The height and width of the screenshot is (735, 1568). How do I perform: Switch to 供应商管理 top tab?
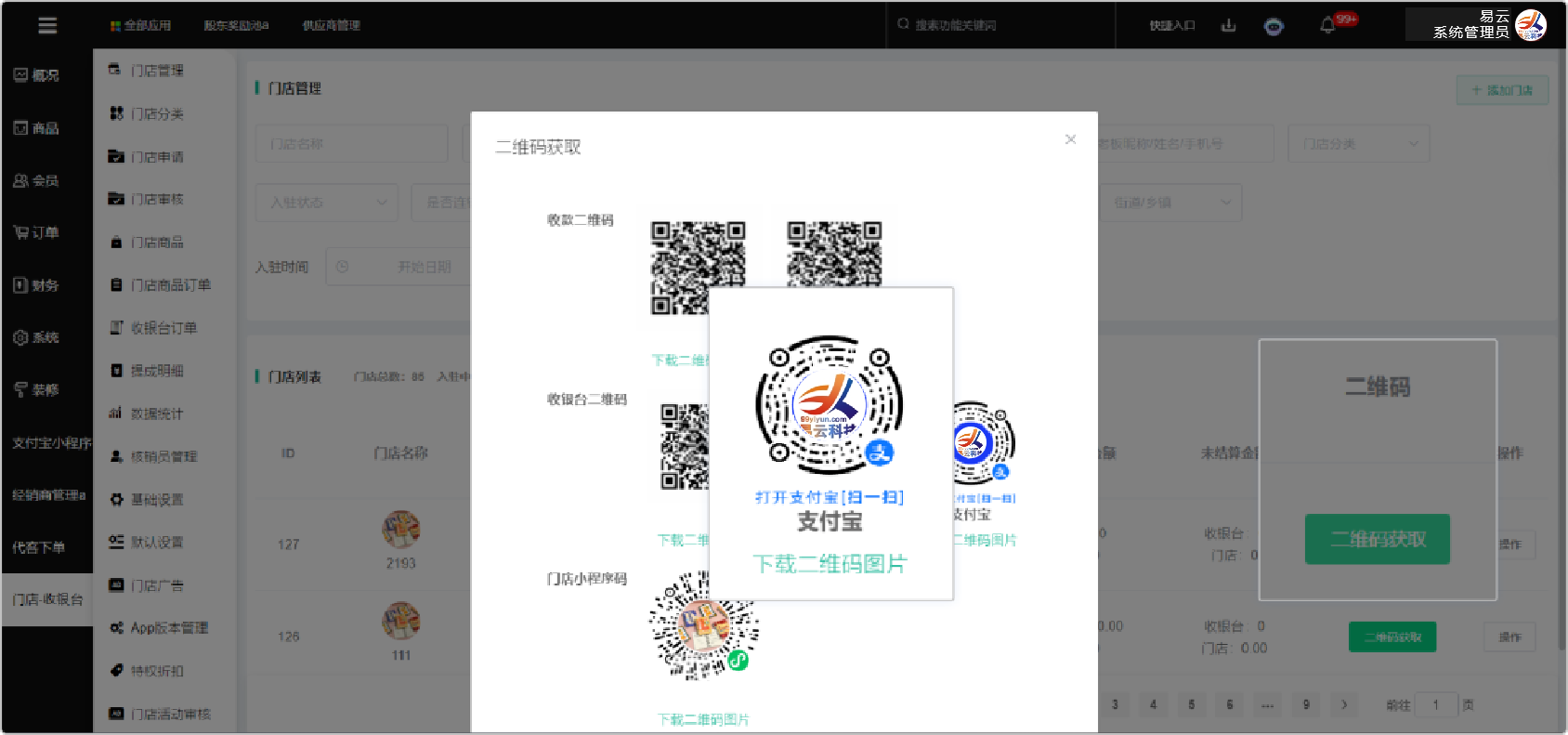pos(332,26)
